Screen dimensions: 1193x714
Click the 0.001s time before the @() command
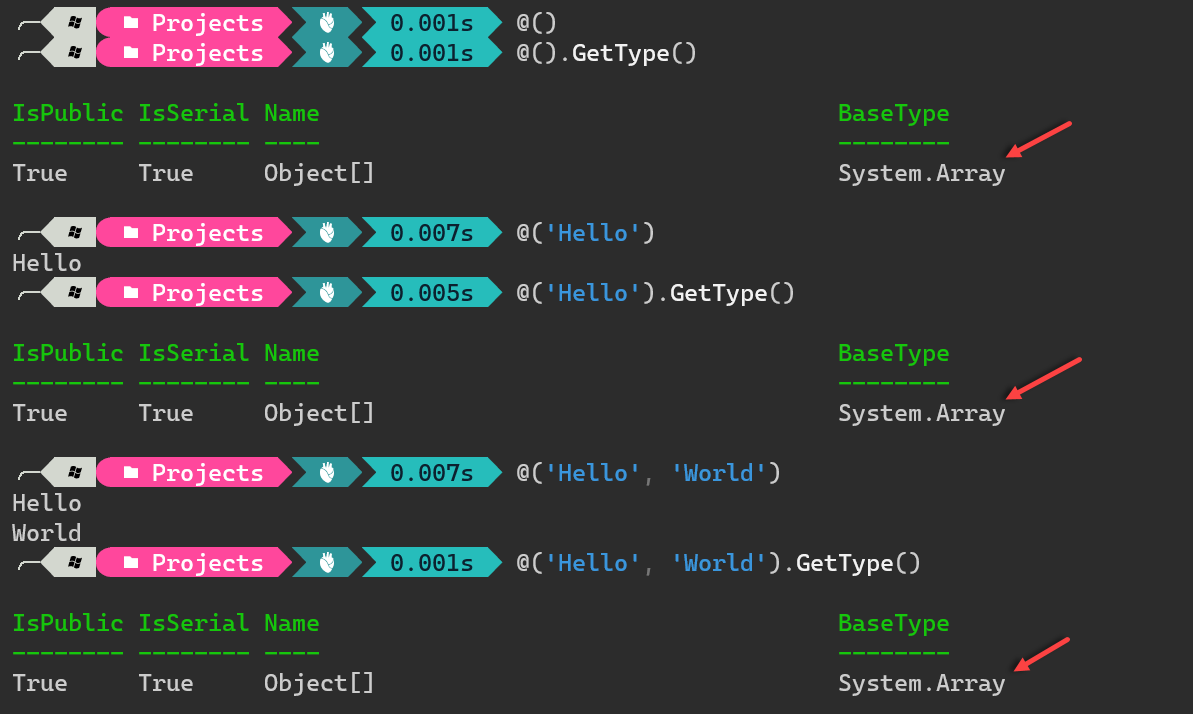click(x=431, y=23)
